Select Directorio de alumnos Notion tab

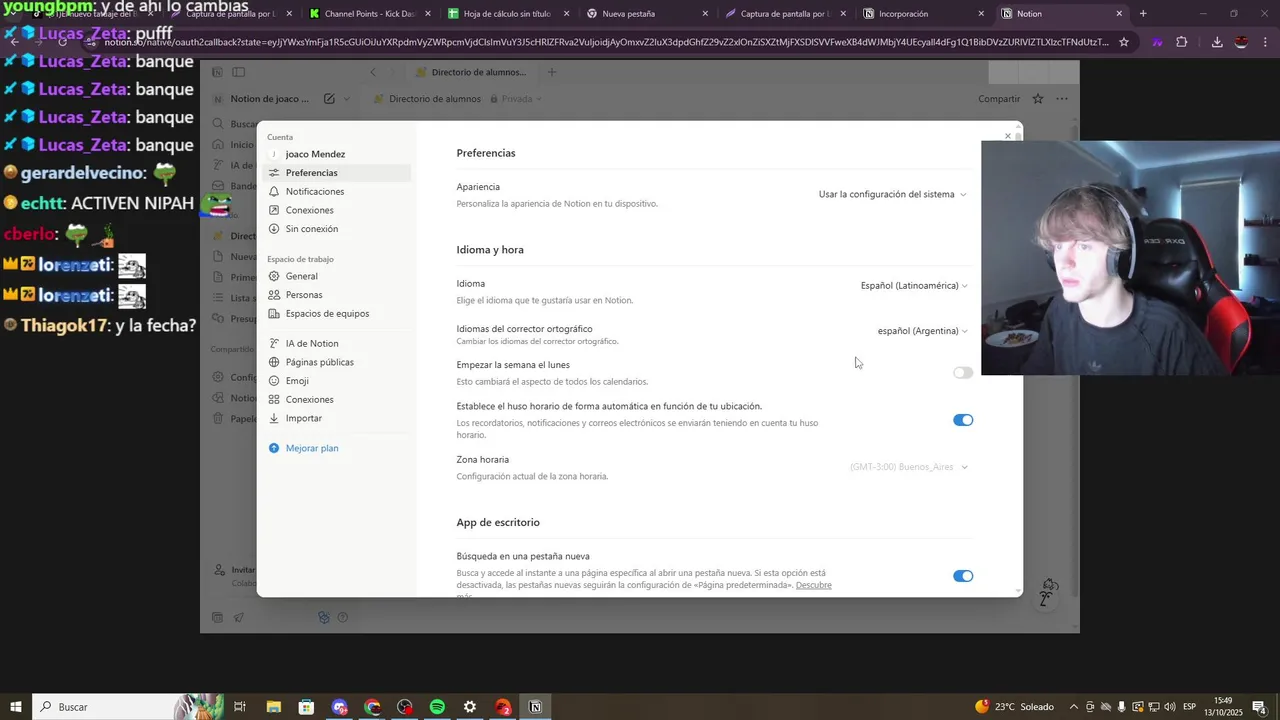pos(471,72)
